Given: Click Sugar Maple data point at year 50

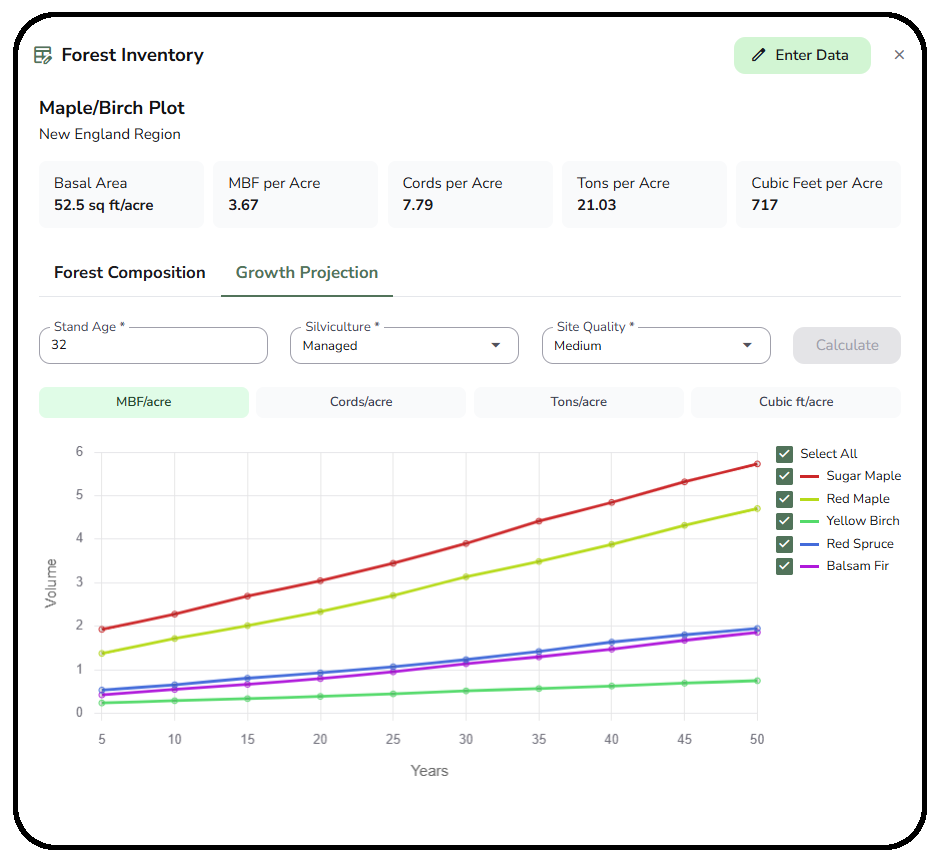Looking at the screenshot, I should click(757, 464).
